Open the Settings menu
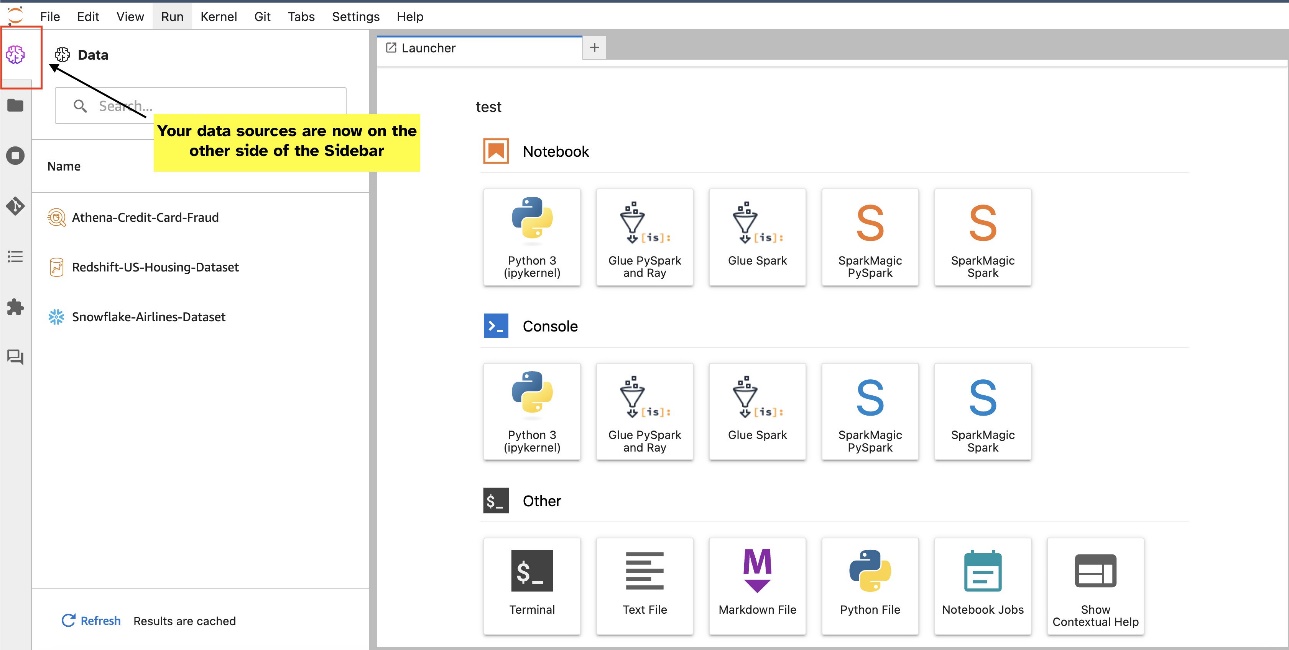This screenshot has width=1289, height=650. 356,17
